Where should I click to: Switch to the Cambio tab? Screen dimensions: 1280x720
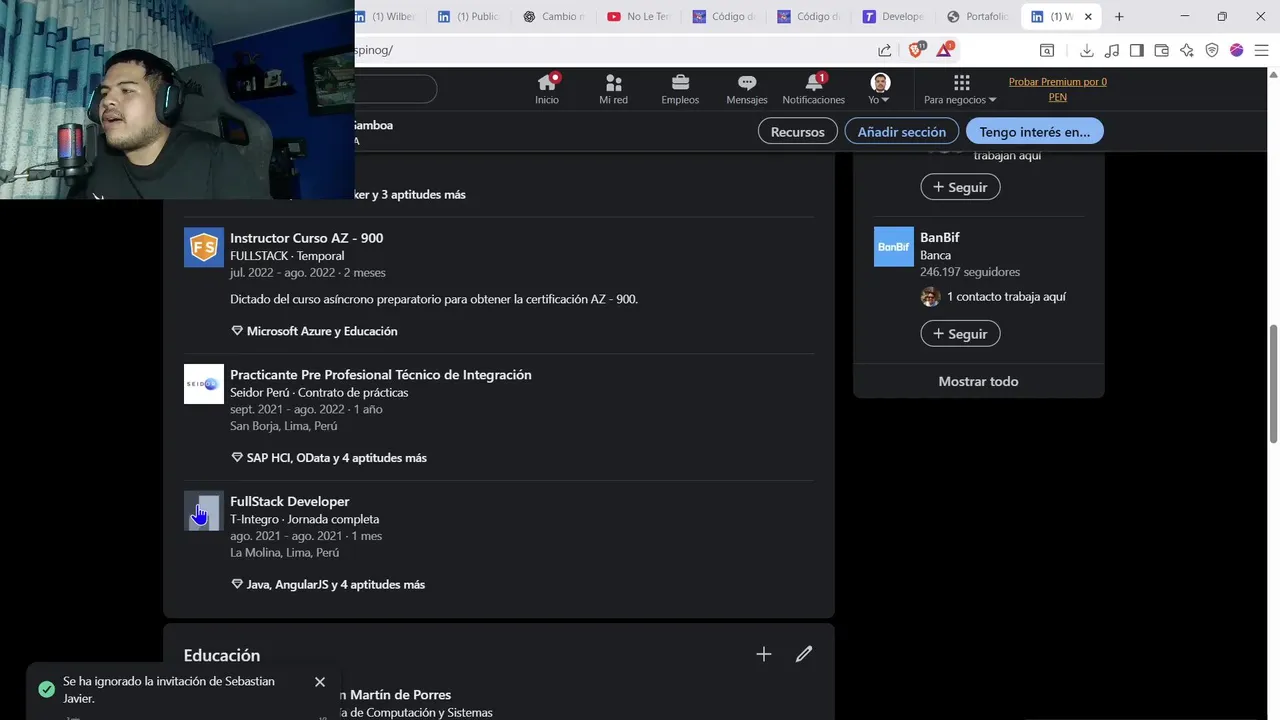tap(555, 16)
